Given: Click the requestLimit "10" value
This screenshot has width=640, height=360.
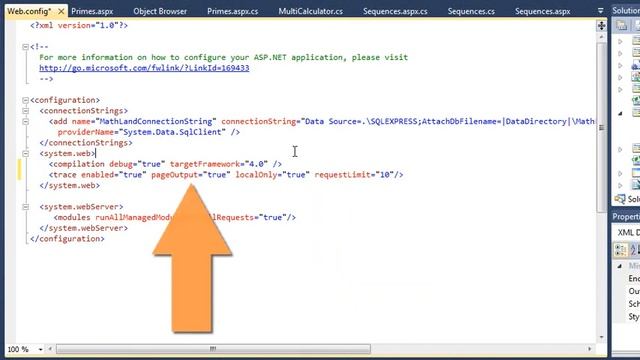Looking at the screenshot, I should [x=384, y=174].
